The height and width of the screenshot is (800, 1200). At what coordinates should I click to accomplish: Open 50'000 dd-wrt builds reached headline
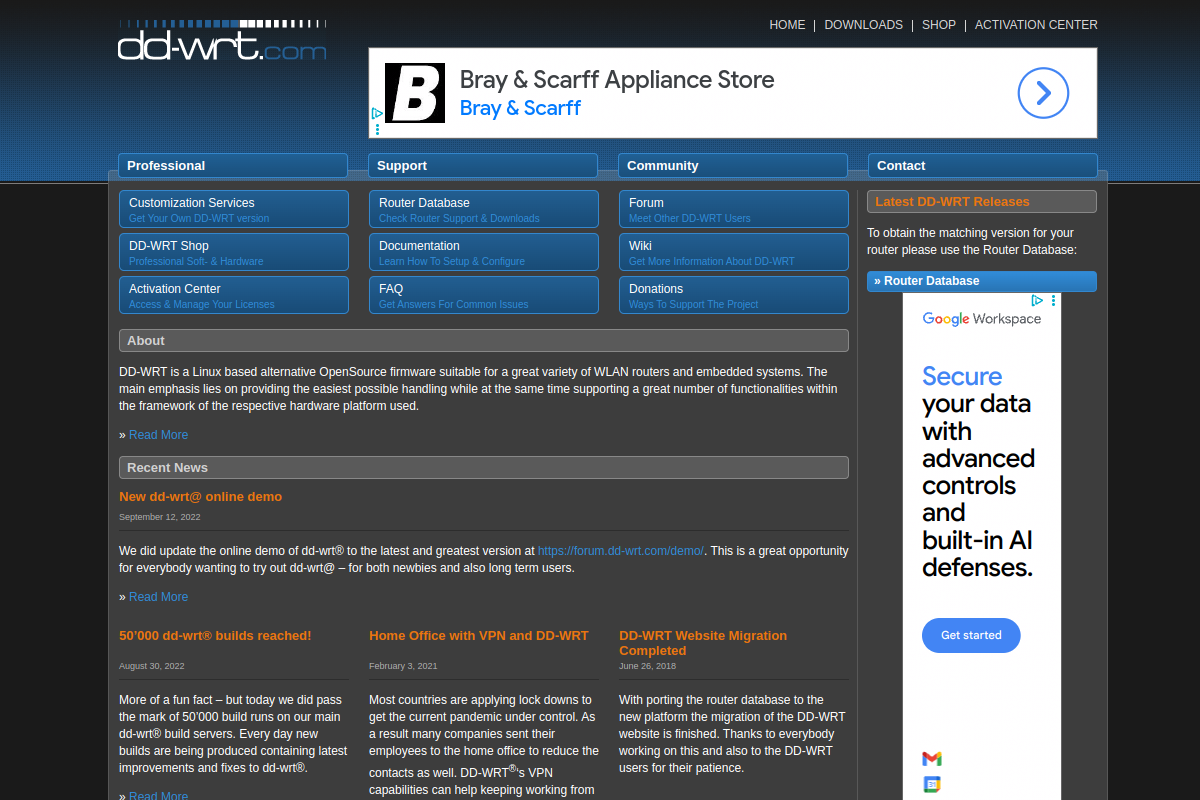(x=215, y=636)
